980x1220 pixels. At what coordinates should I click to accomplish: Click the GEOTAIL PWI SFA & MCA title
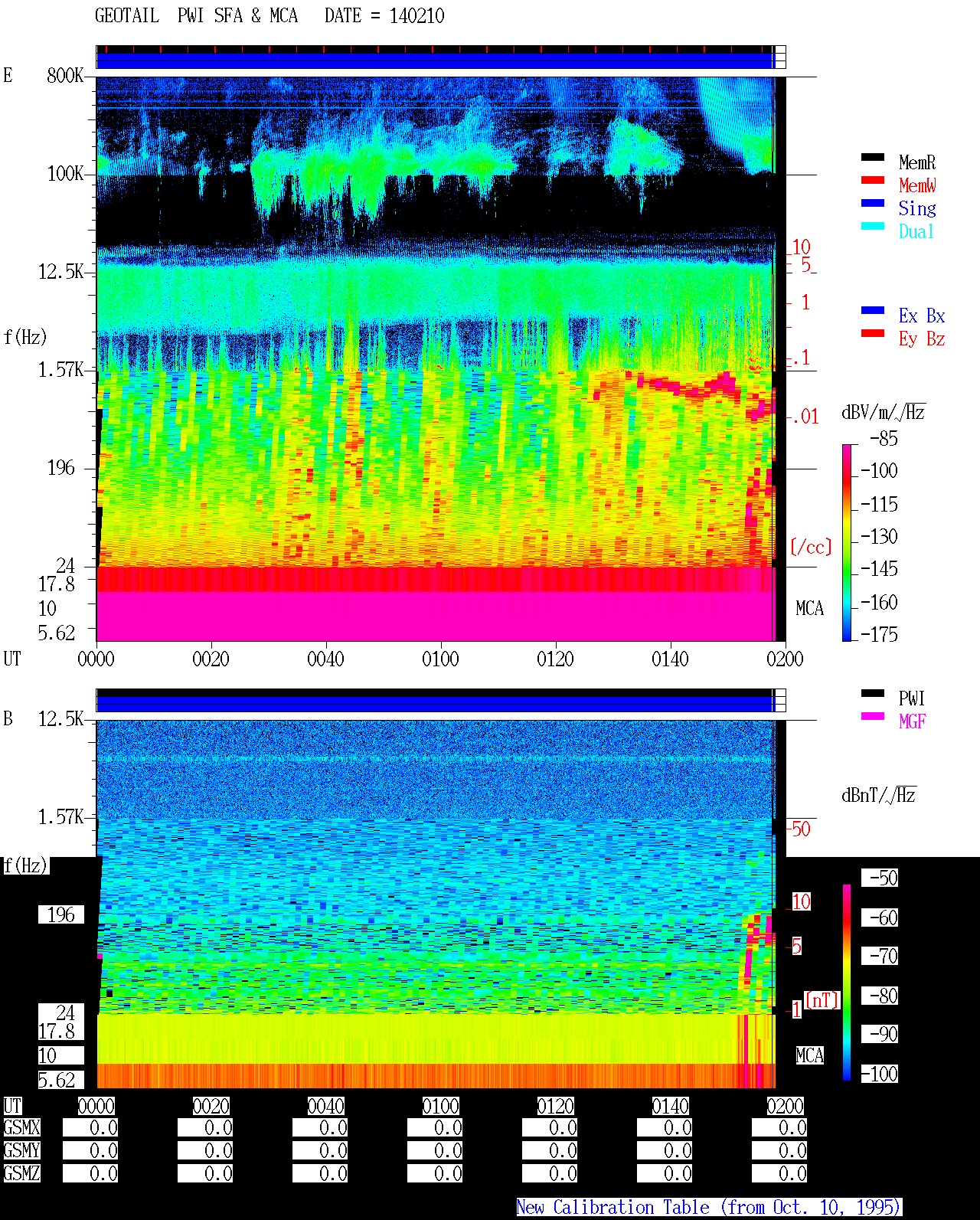click(x=196, y=16)
